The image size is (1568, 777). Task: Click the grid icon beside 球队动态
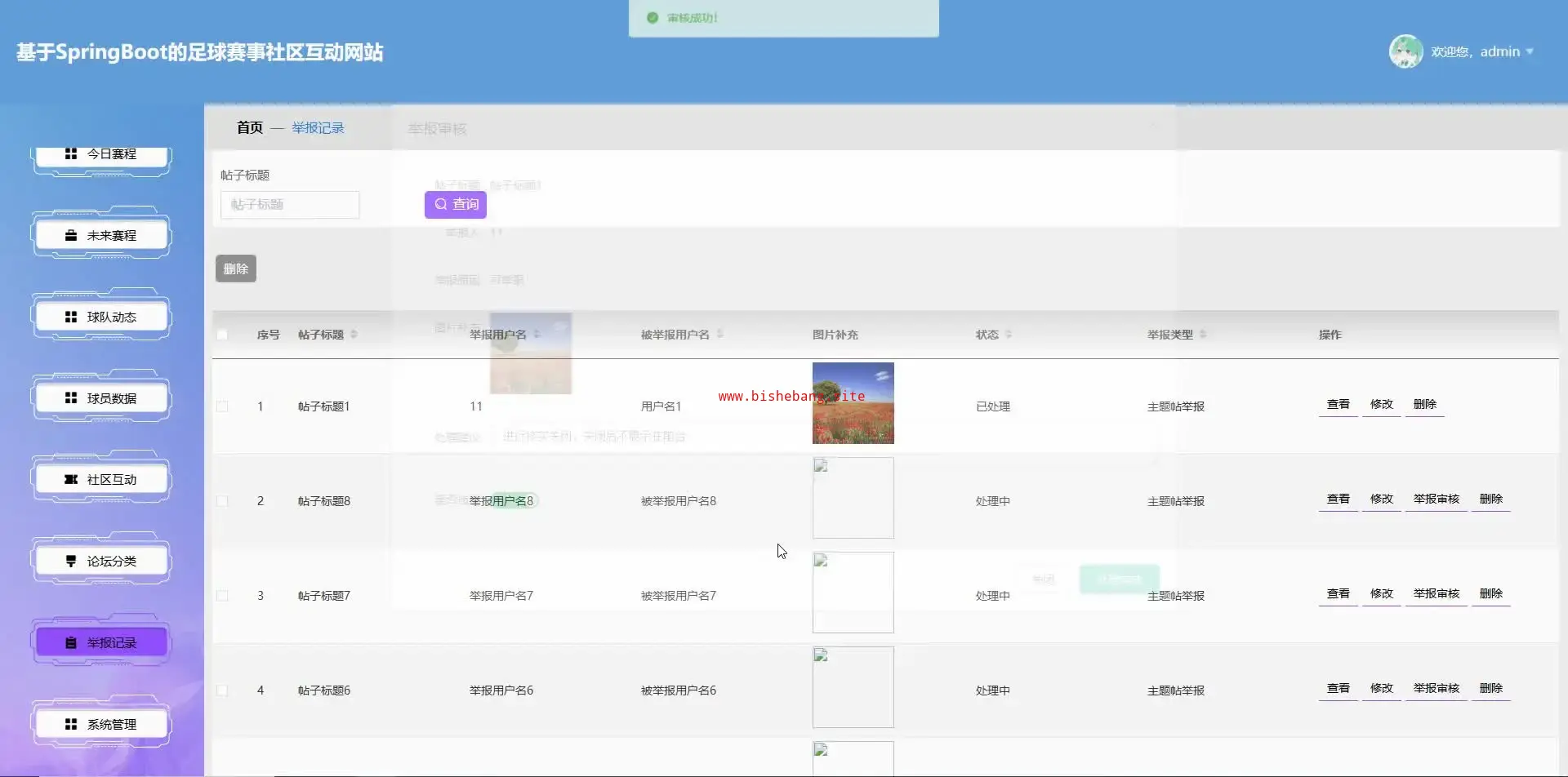71,317
